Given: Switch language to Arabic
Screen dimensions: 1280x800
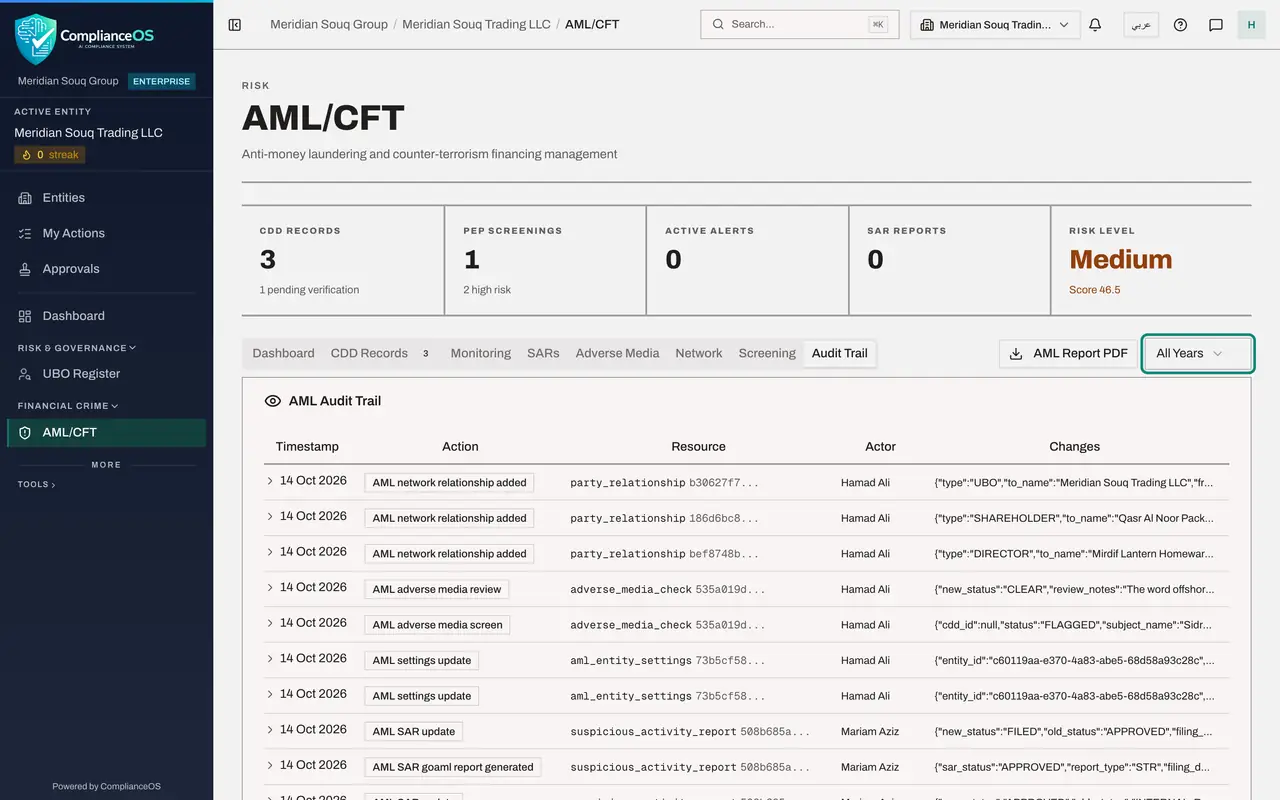Looking at the screenshot, I should (x=1141, y=24).
